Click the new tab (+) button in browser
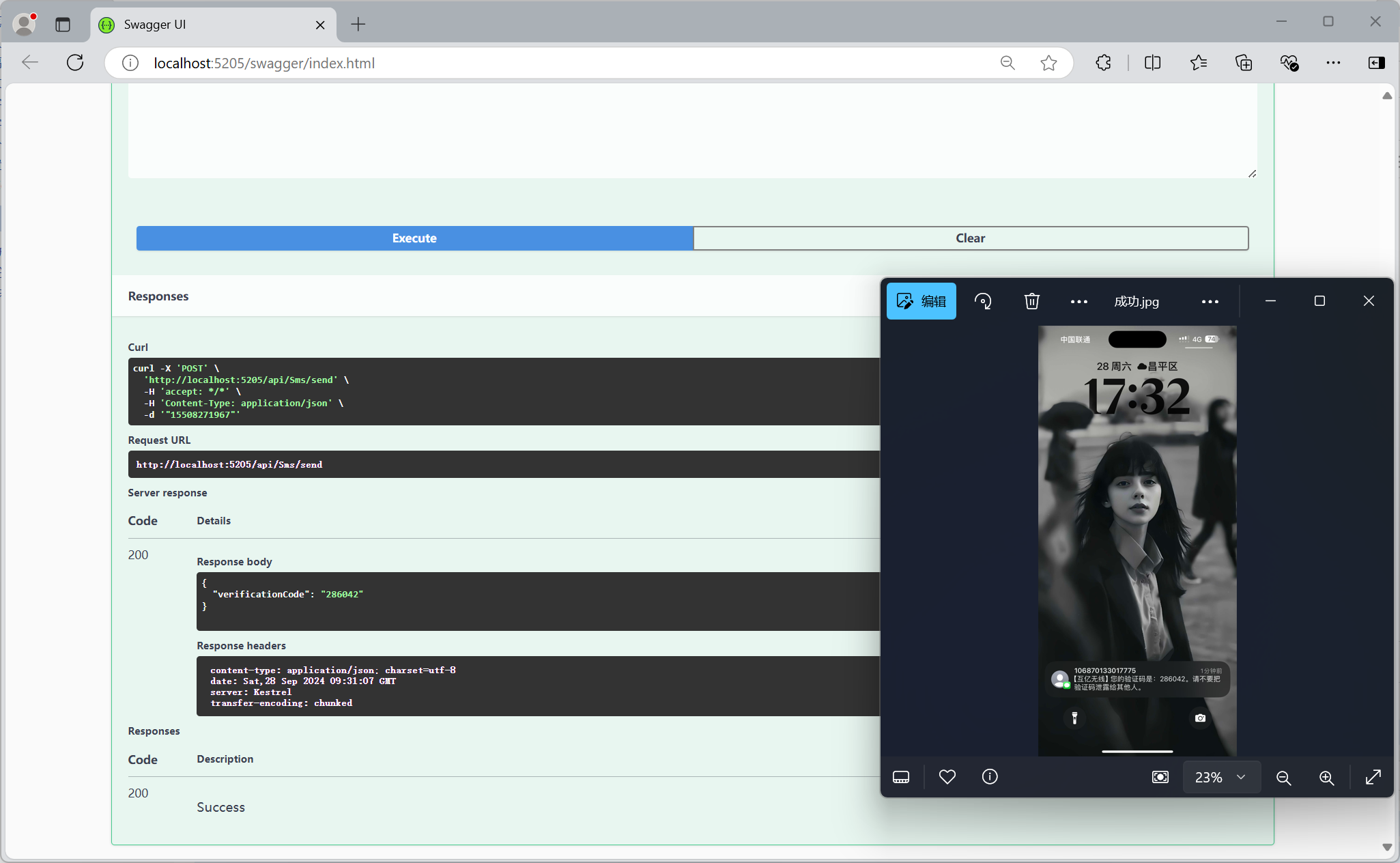 [357, 25]
